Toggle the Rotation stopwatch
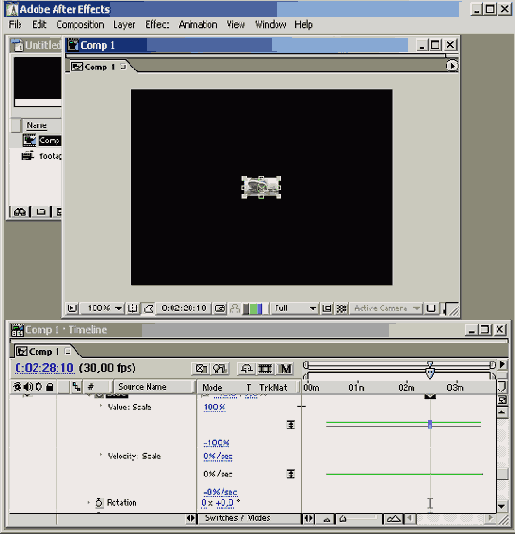Viewport: 515px width, 534px height. point(99,502)
